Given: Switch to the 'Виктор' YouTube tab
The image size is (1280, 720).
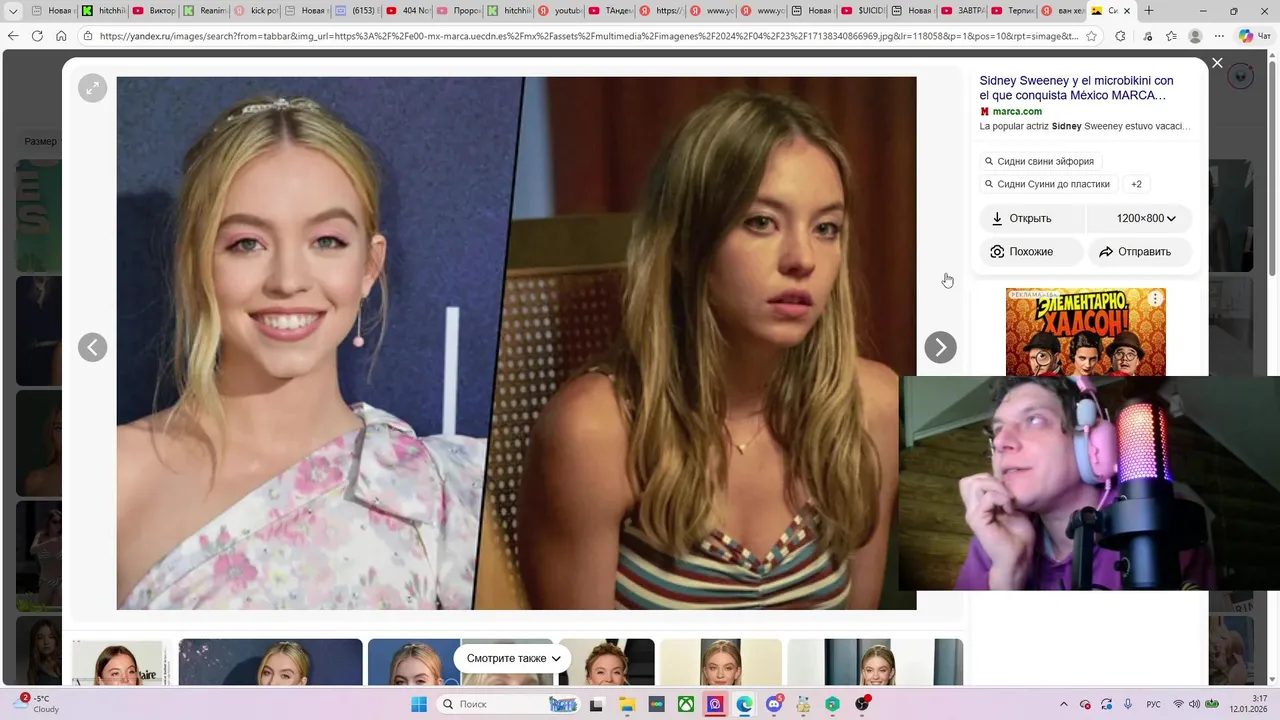Looking at the screenshot, I should coord(153,11).
